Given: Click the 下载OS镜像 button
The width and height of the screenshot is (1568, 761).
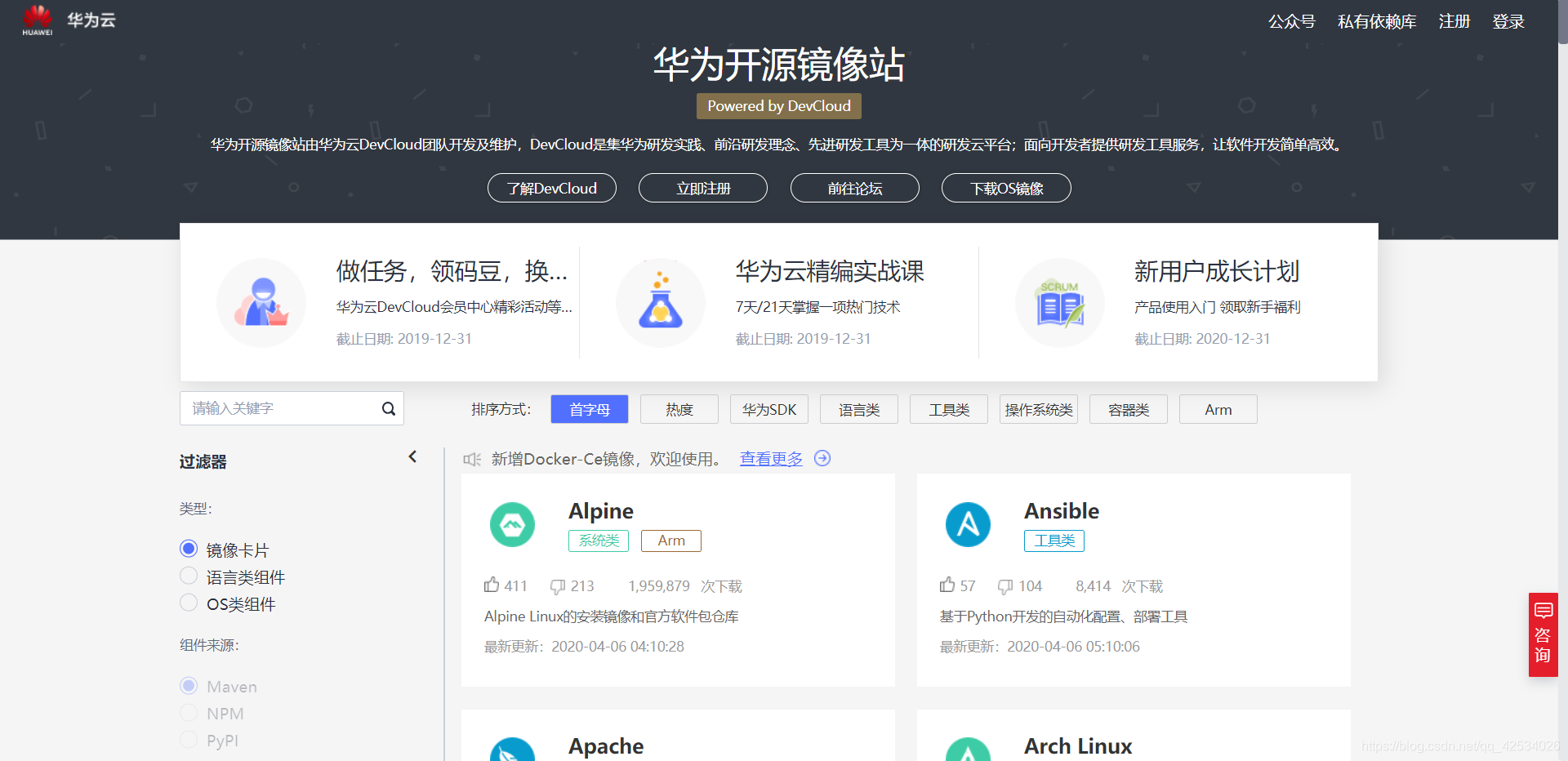Looking at the screenshot, I should pyautogui.click(x=1006, y=188).
